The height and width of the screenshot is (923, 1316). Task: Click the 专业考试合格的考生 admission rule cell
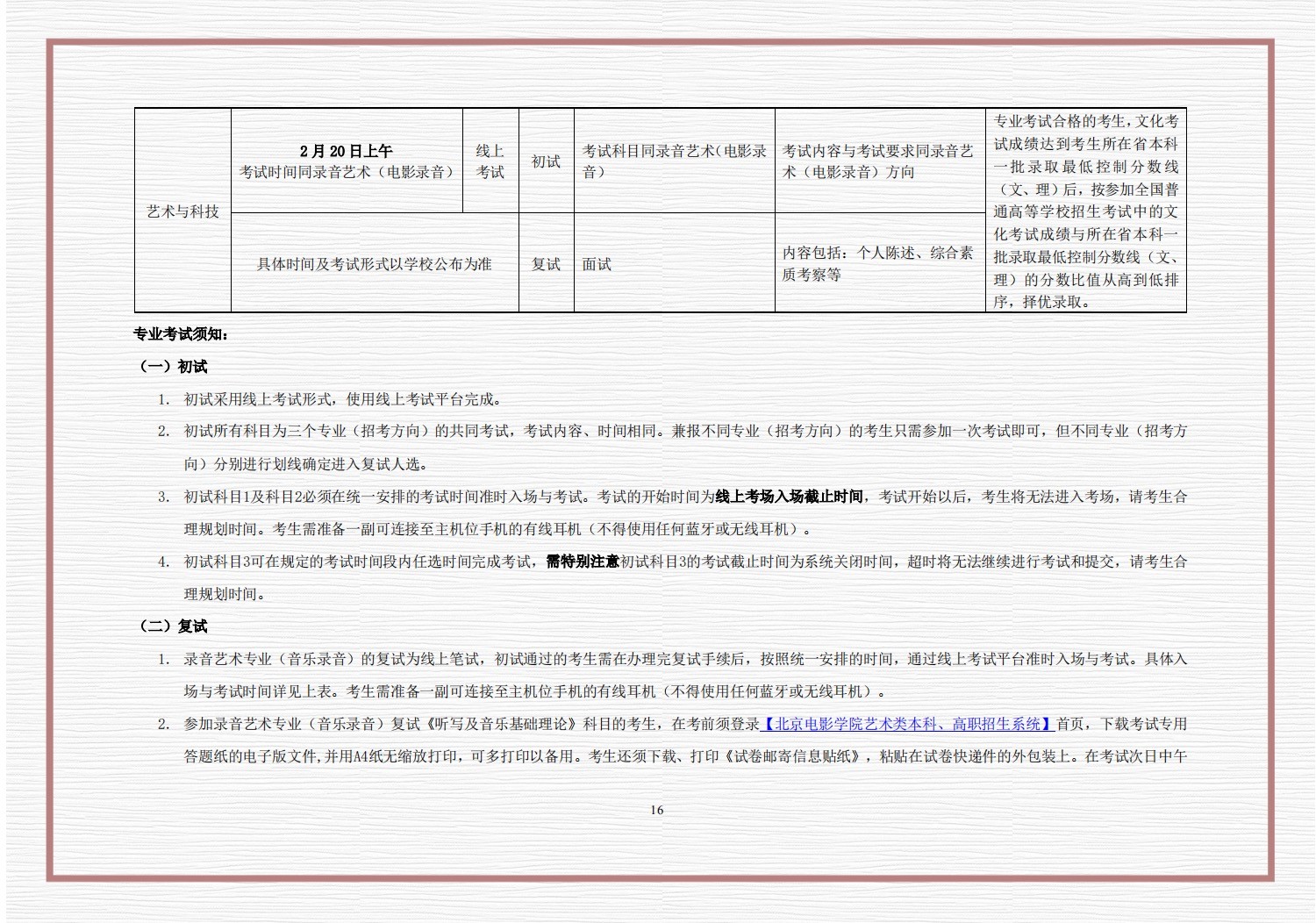1085,211
